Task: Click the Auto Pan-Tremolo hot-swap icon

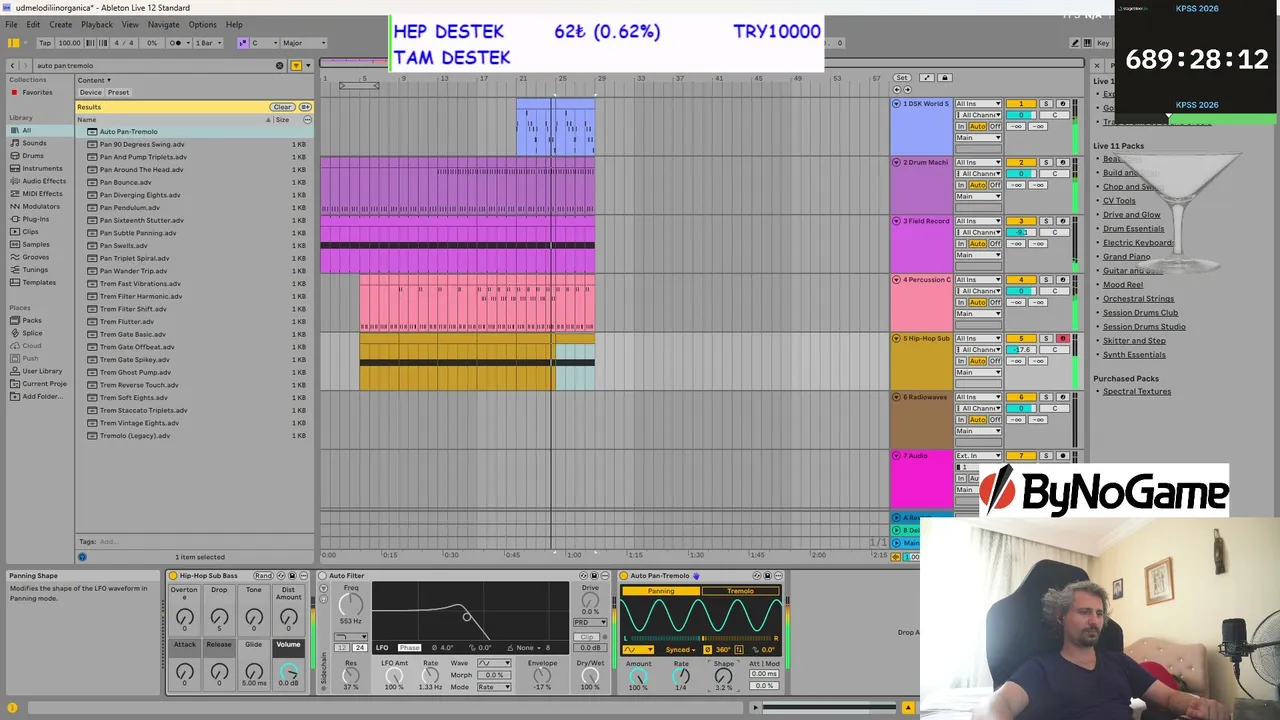Action: (x=756, y=576)
